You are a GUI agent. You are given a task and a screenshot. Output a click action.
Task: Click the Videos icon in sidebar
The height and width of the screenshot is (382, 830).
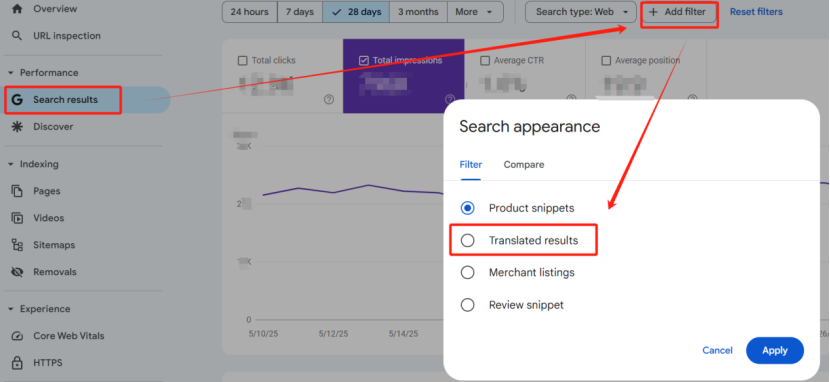[x=17, y=218]
